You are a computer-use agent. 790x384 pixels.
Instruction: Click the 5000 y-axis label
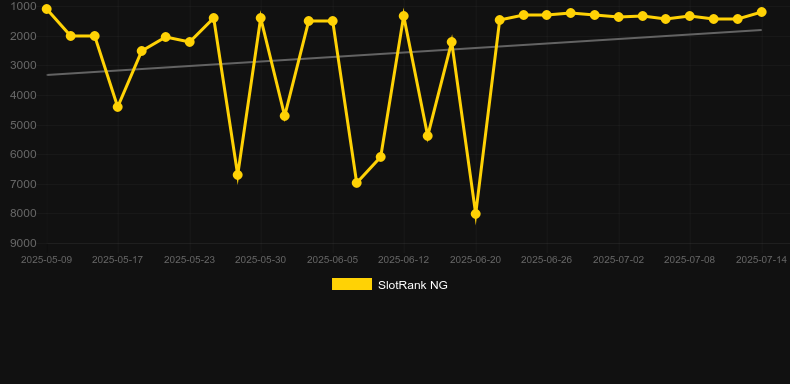click(24, 125)
